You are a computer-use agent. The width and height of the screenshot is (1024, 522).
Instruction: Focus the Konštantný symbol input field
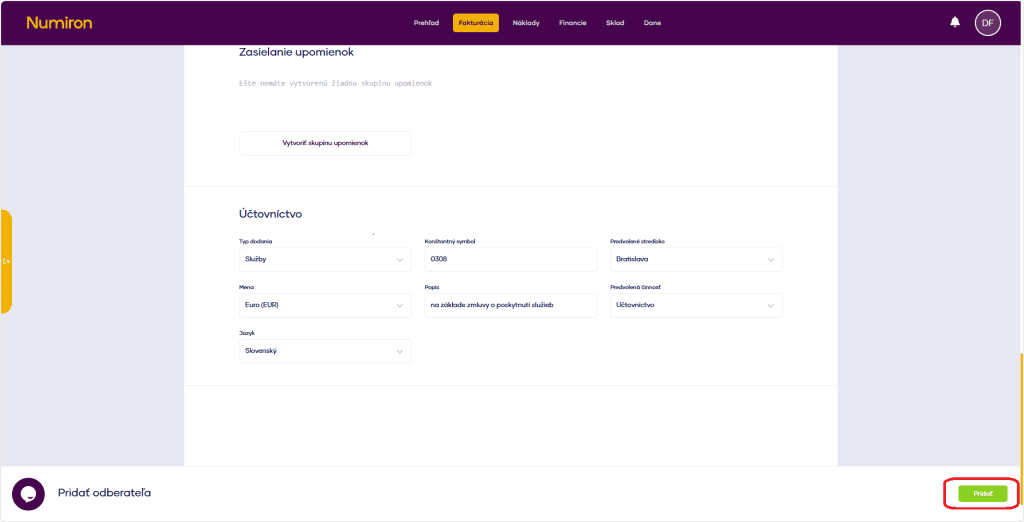(510, 259)
